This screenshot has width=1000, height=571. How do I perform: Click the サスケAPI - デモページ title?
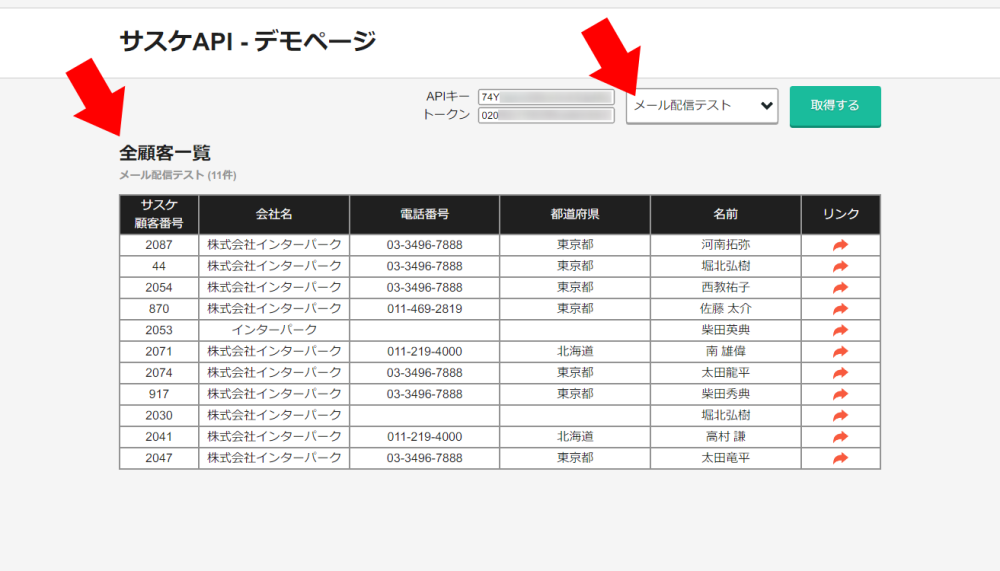pyautogui.click(x=247, y=41)
